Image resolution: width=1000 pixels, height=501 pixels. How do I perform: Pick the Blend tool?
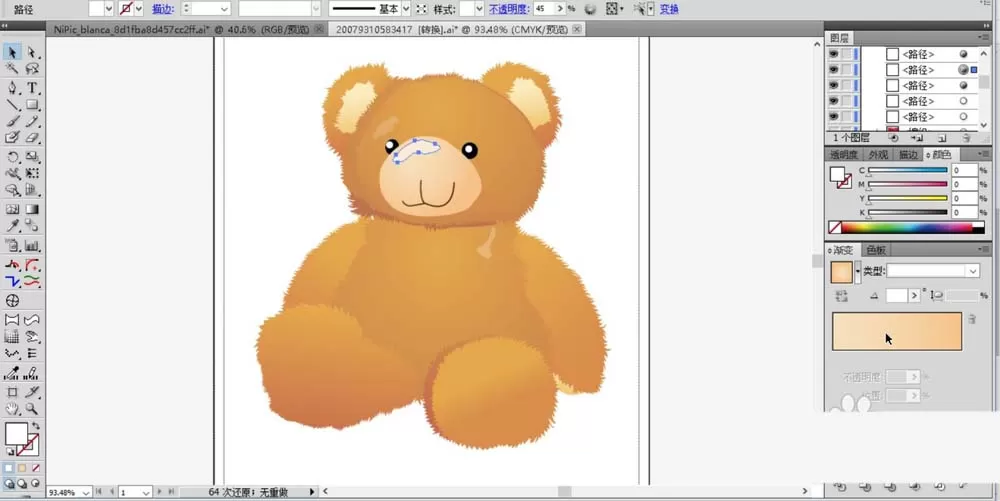(32, 226)
